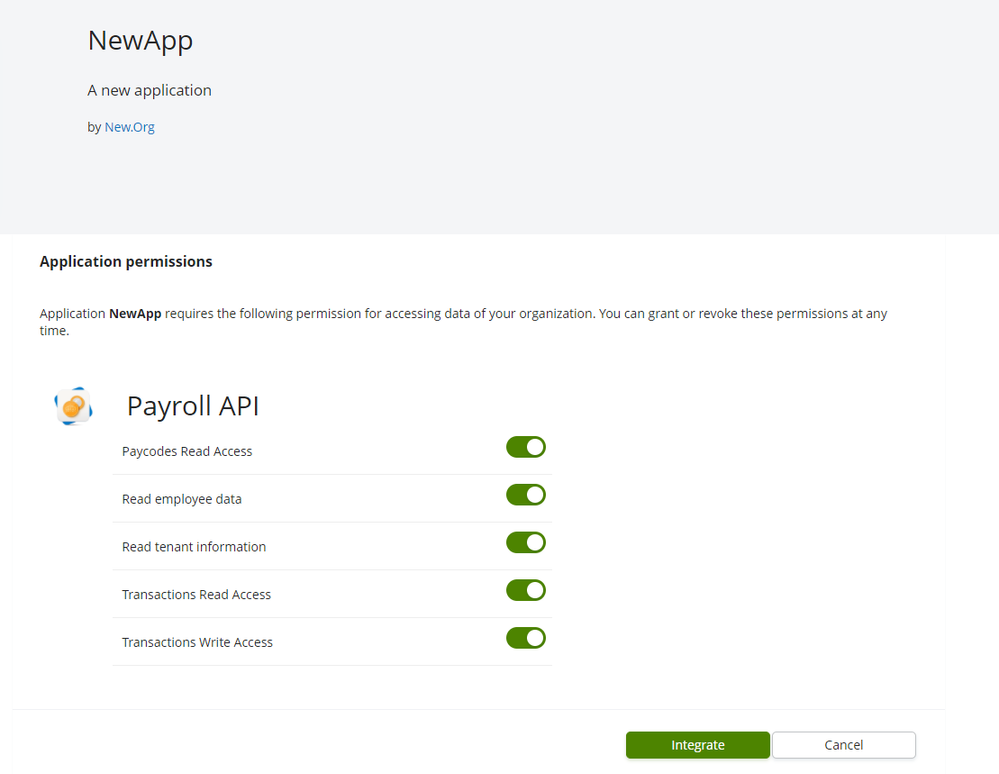
Task: Click the Transactions Write Access label
Action: (197, 642)
